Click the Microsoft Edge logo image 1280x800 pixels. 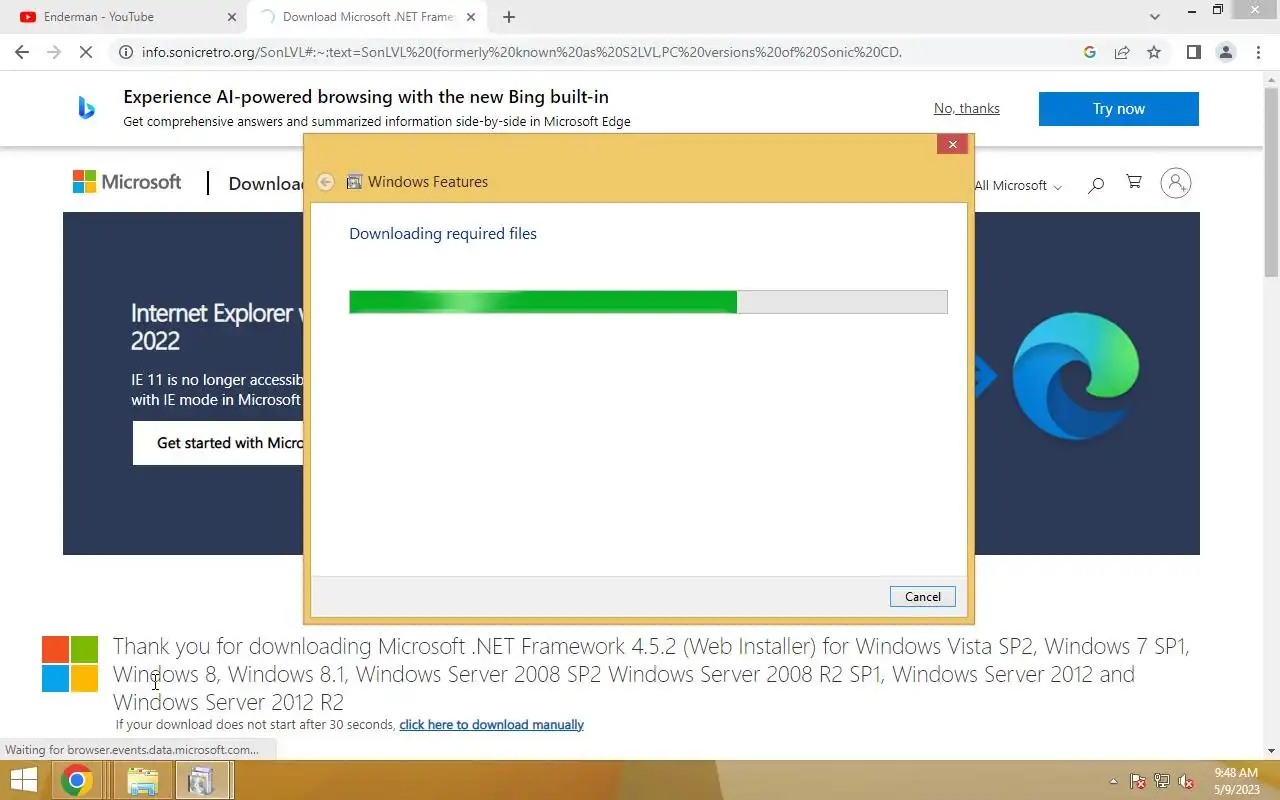pos(1076,376)
